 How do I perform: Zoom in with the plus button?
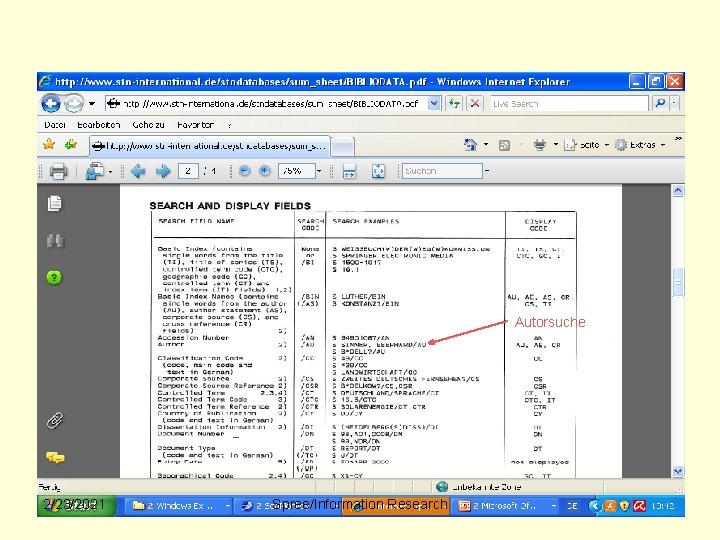[x=264, y=171]
